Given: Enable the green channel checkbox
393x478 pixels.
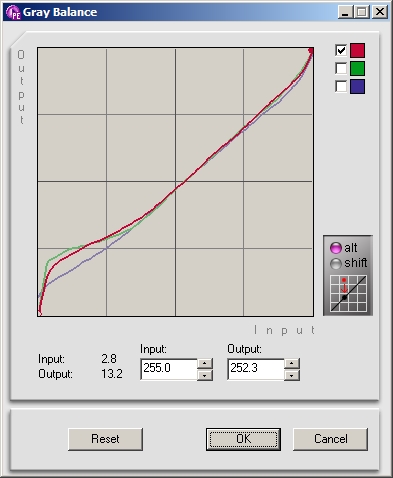Looking at the screenshot, I should 341,69.
